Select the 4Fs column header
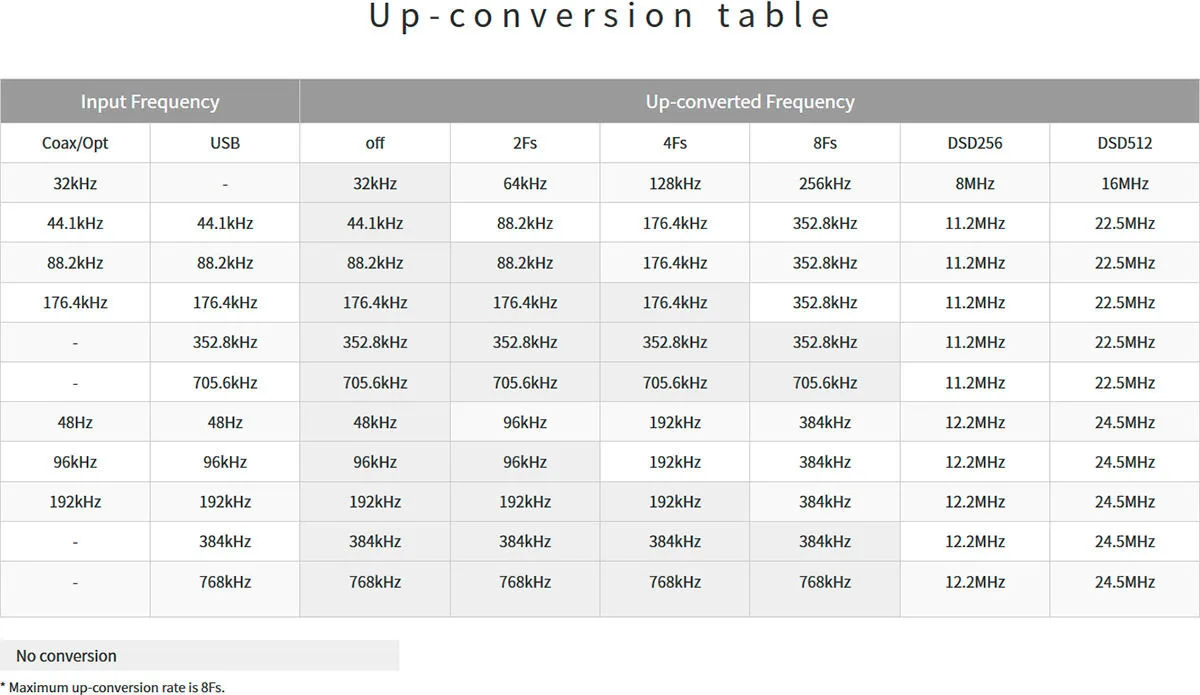The height and width of the screenshot is (695, 1200). [x=675, y=143]
